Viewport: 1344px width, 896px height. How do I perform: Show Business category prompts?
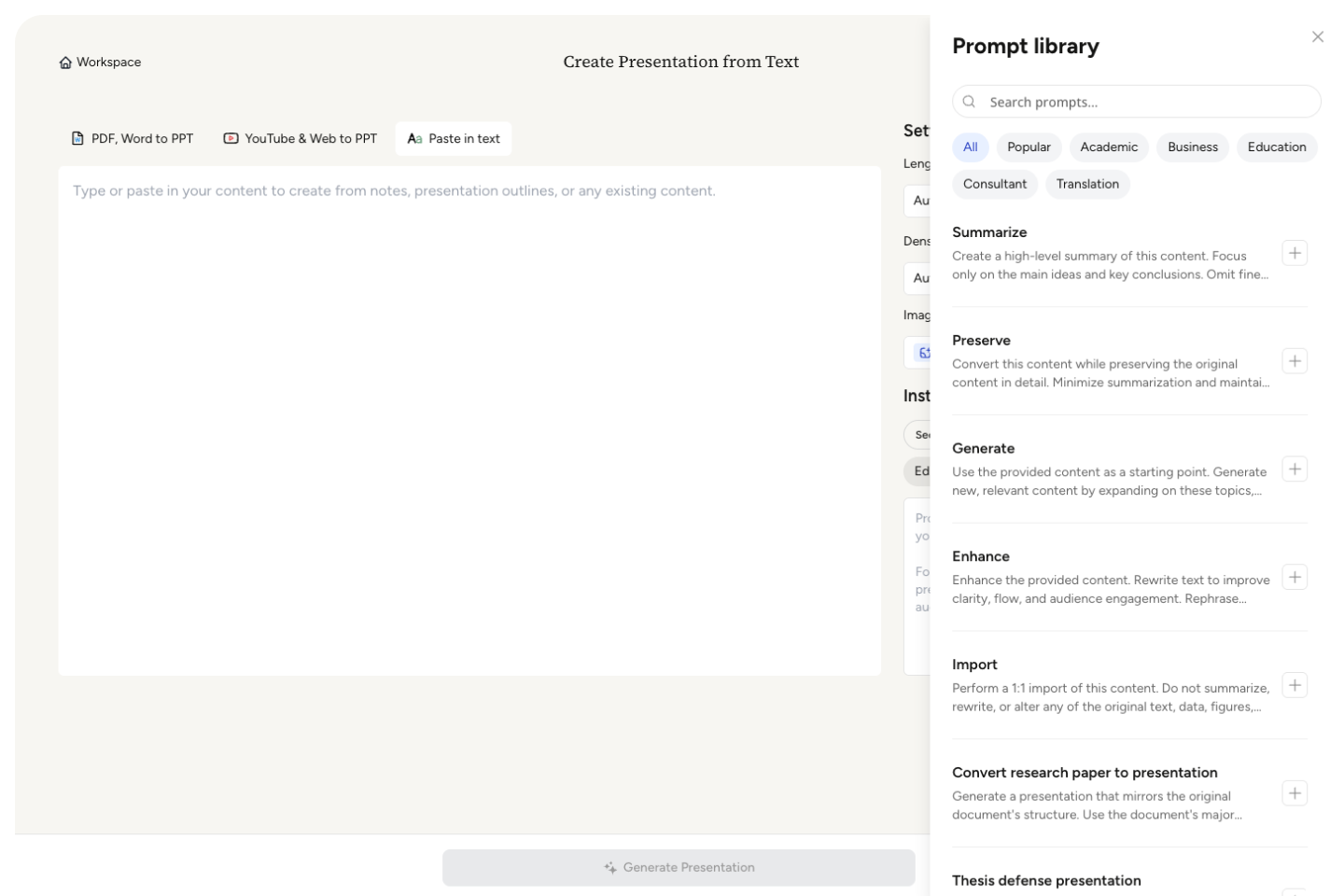click(x=1192, y=147)
